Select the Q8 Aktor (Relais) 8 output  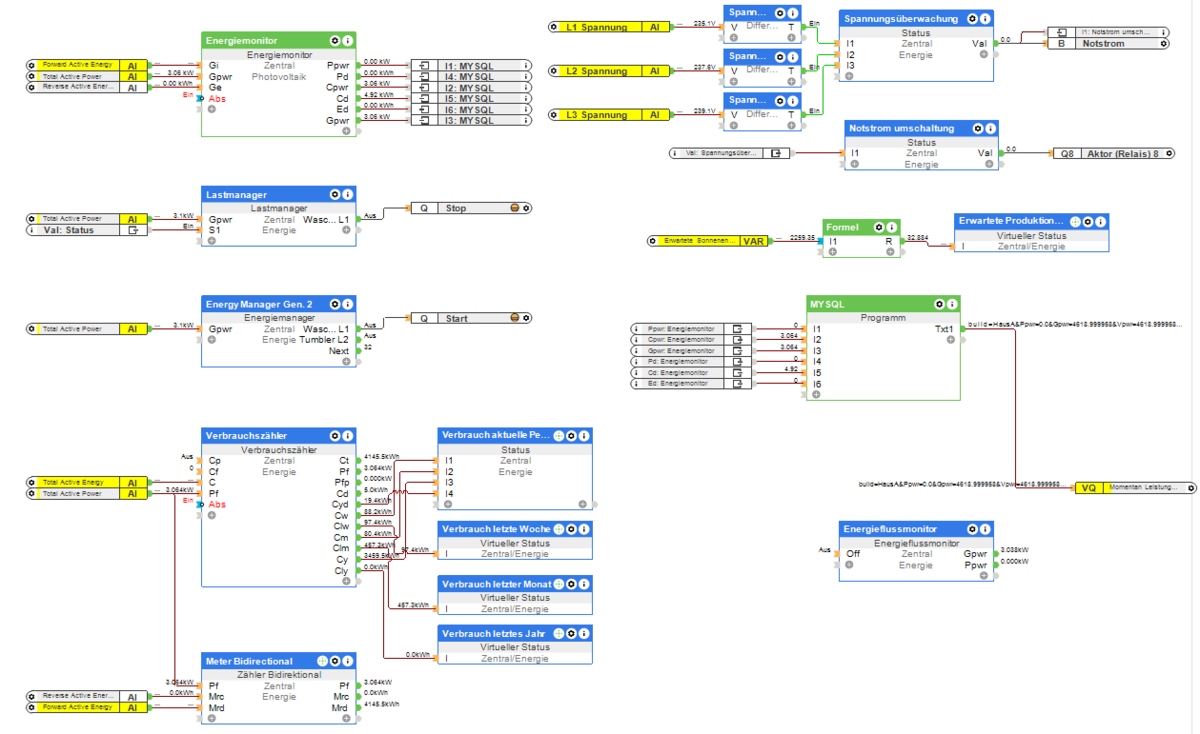pos(1112,154)
